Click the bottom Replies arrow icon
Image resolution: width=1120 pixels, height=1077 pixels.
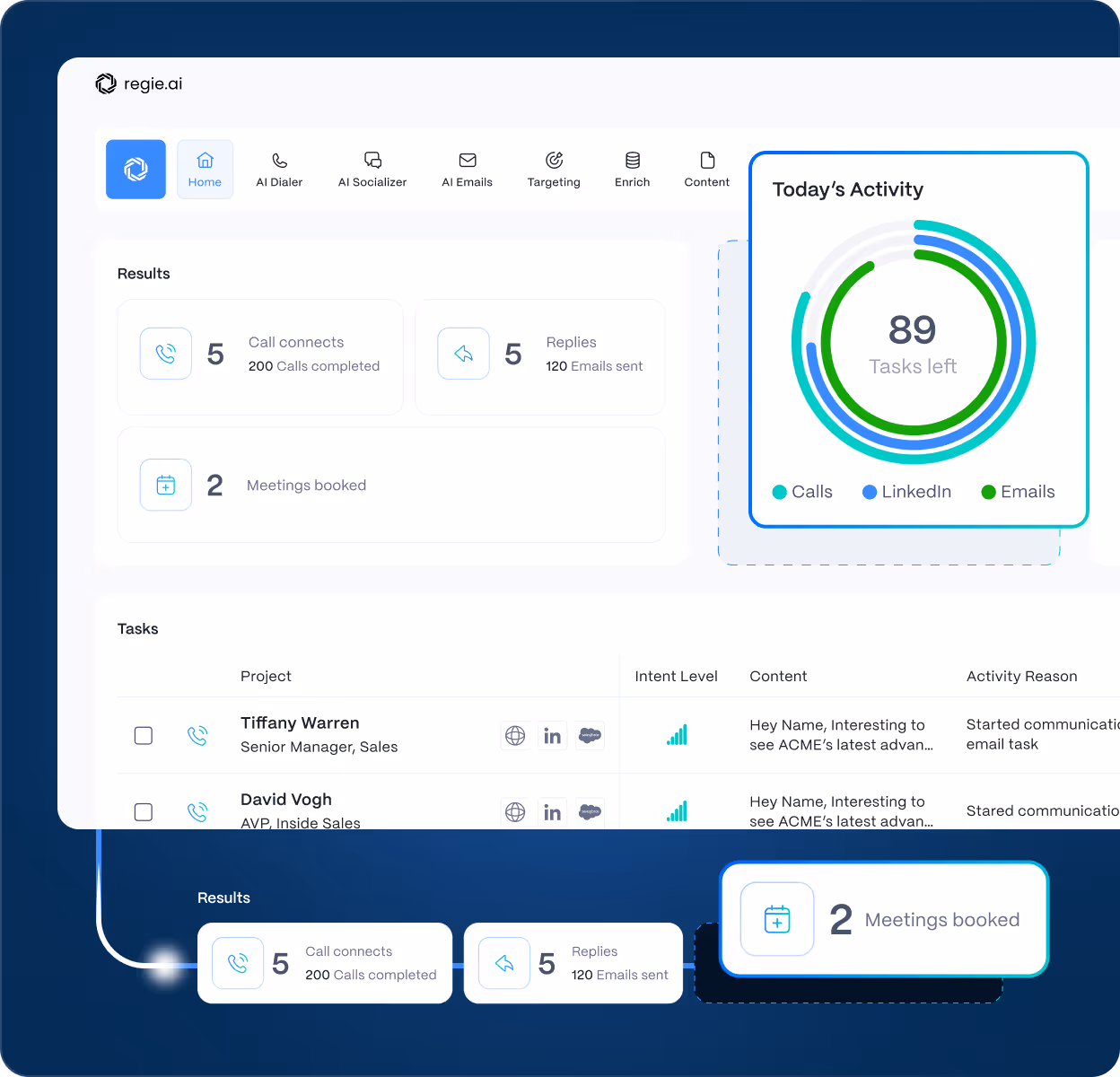tap(504, 963)
